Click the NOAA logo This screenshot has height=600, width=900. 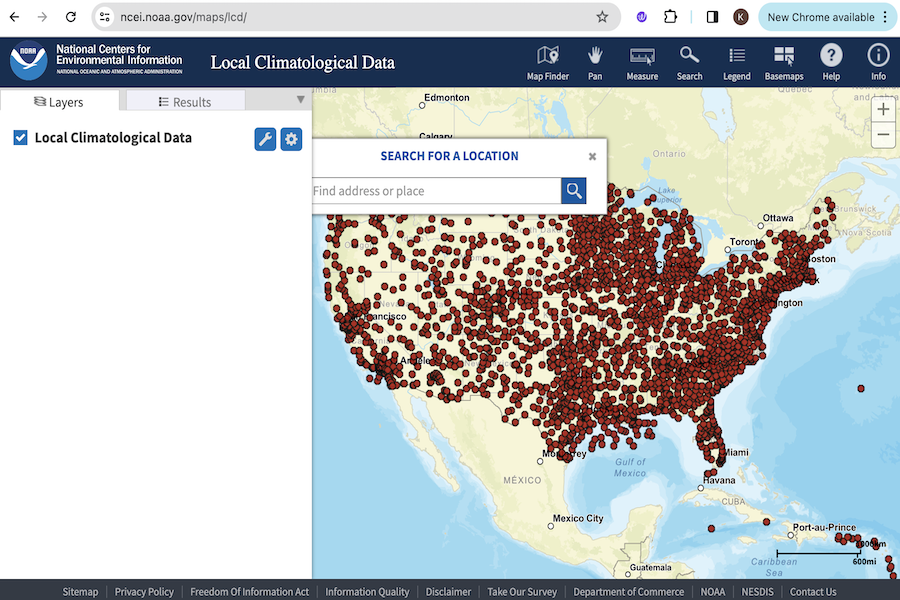click(28, 61)
